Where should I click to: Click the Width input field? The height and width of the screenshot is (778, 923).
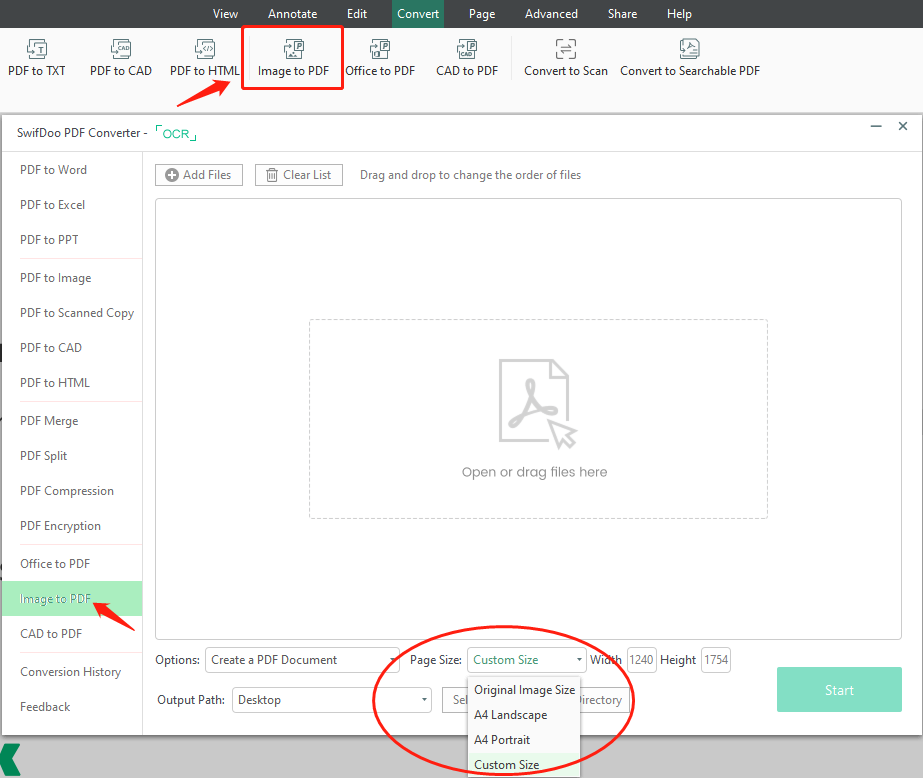point(642,660)
